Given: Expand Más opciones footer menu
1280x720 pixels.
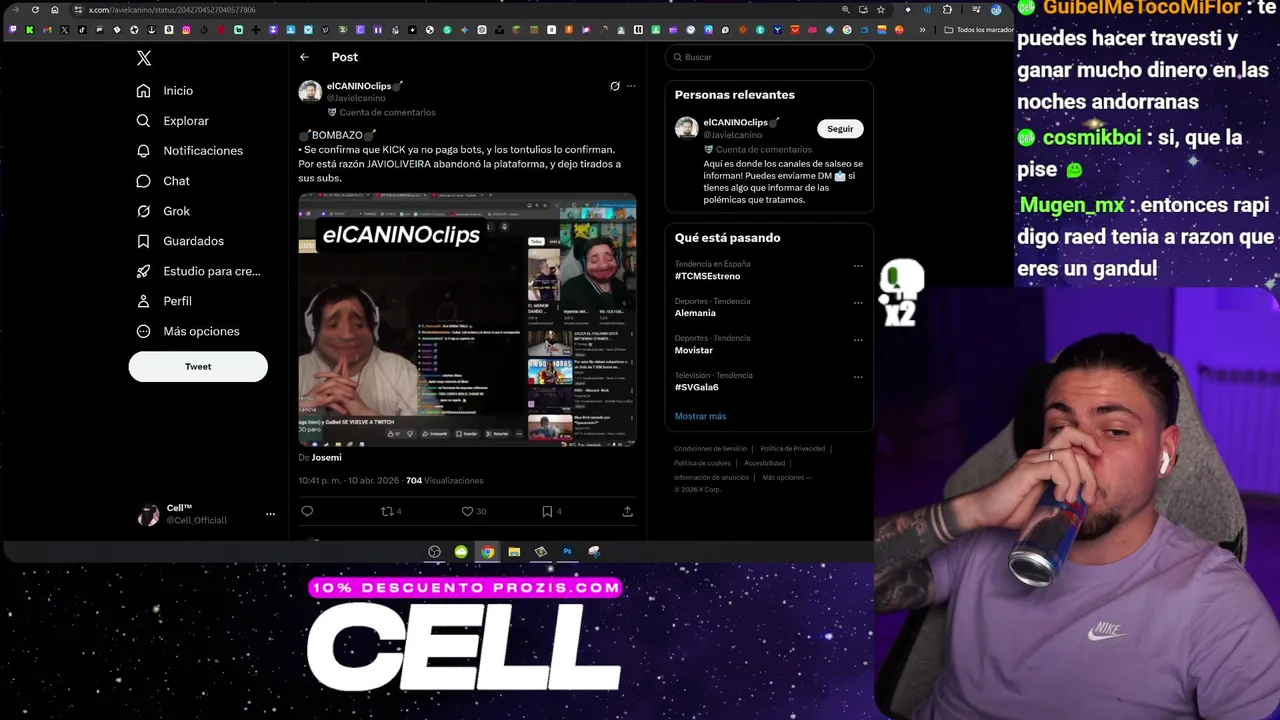Looking at the screenshot, I should click(786, 477).
